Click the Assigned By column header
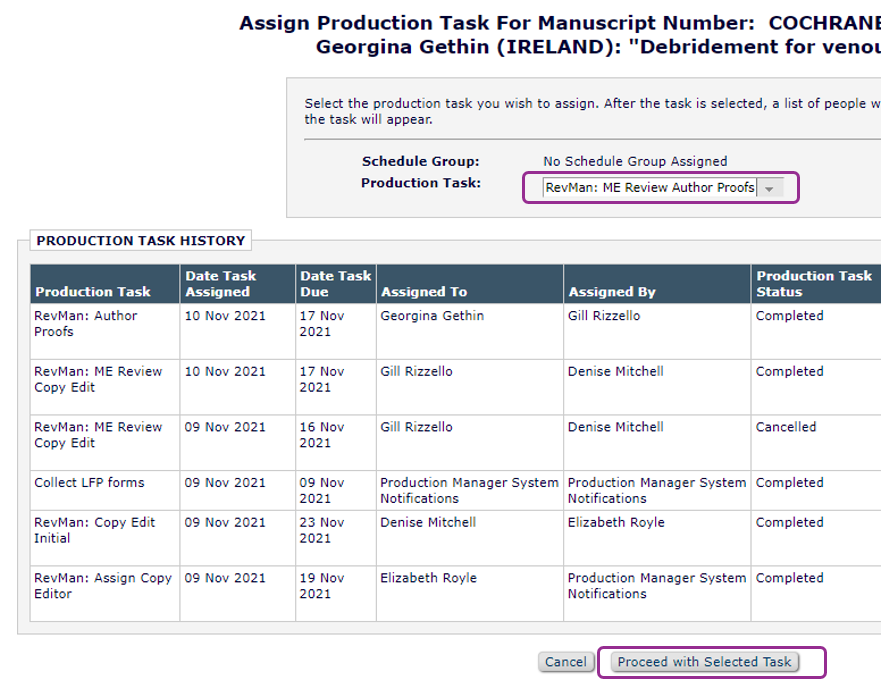Viewport: 882px width, 688px height. pyautogui.click(x=612, y=292)
